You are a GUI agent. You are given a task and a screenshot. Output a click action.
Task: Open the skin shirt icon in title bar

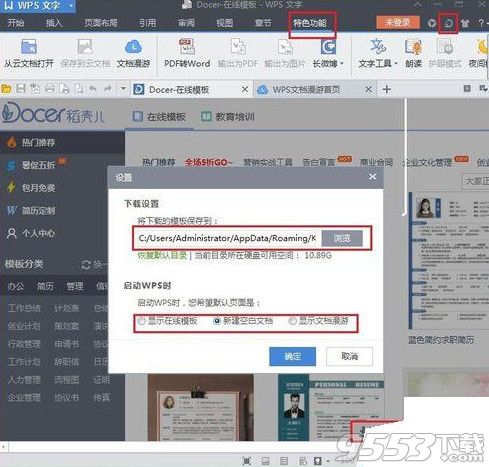(465, 23)
